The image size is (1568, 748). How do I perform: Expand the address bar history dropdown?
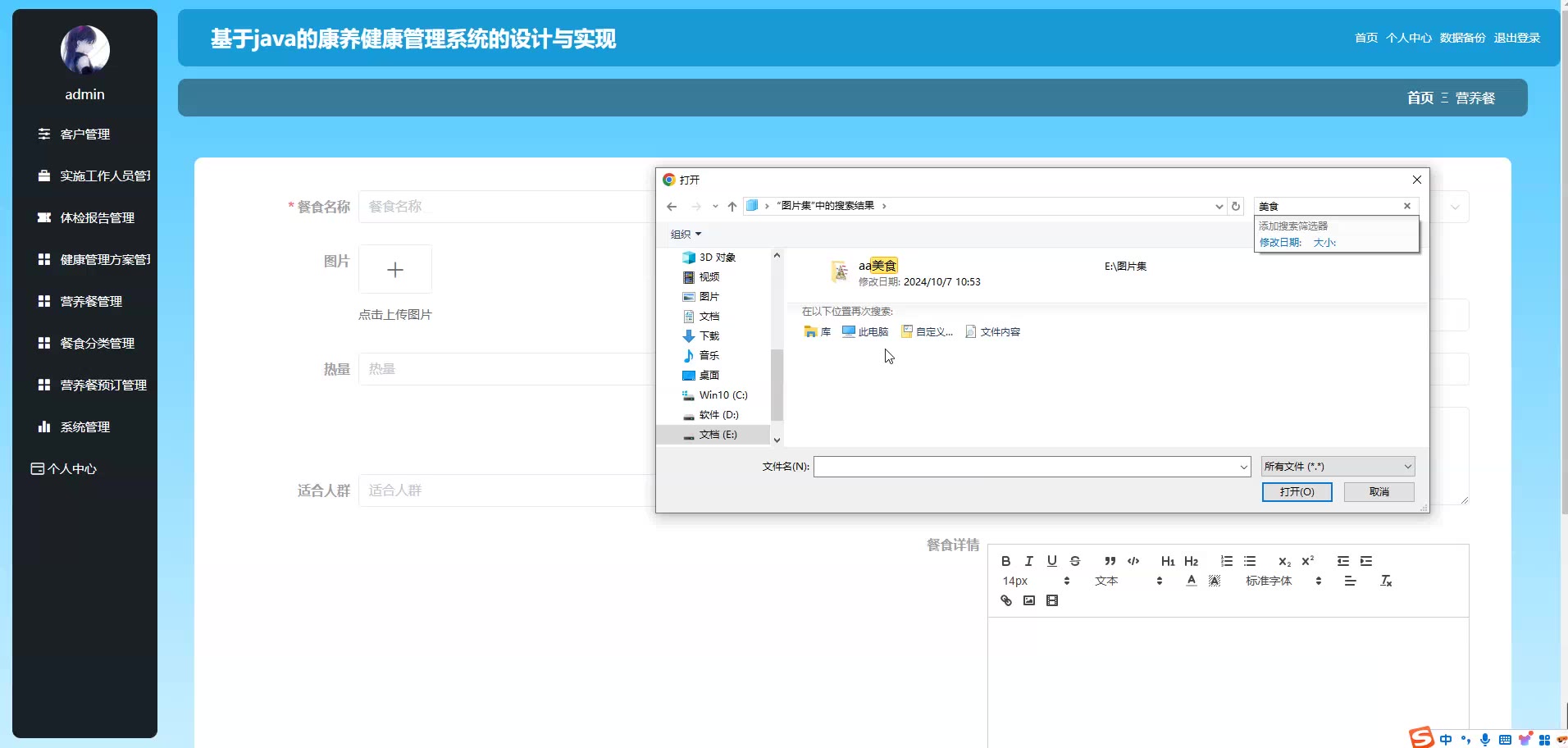click(x=1219, y=207)
